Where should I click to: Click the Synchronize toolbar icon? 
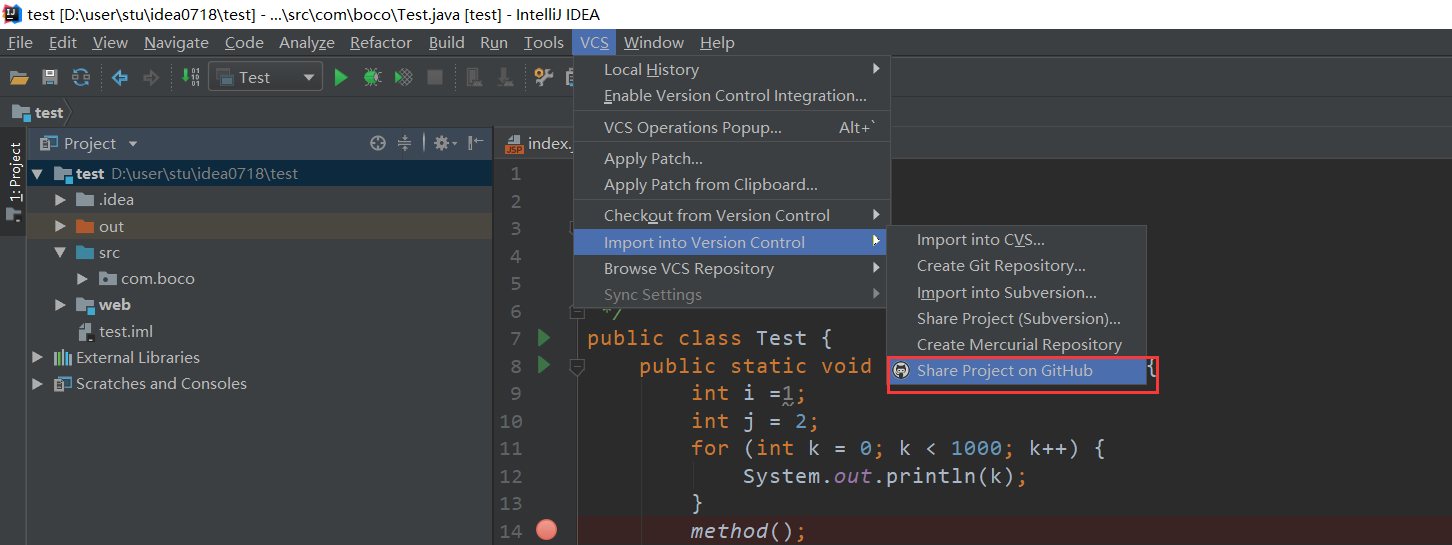point(81,77)
